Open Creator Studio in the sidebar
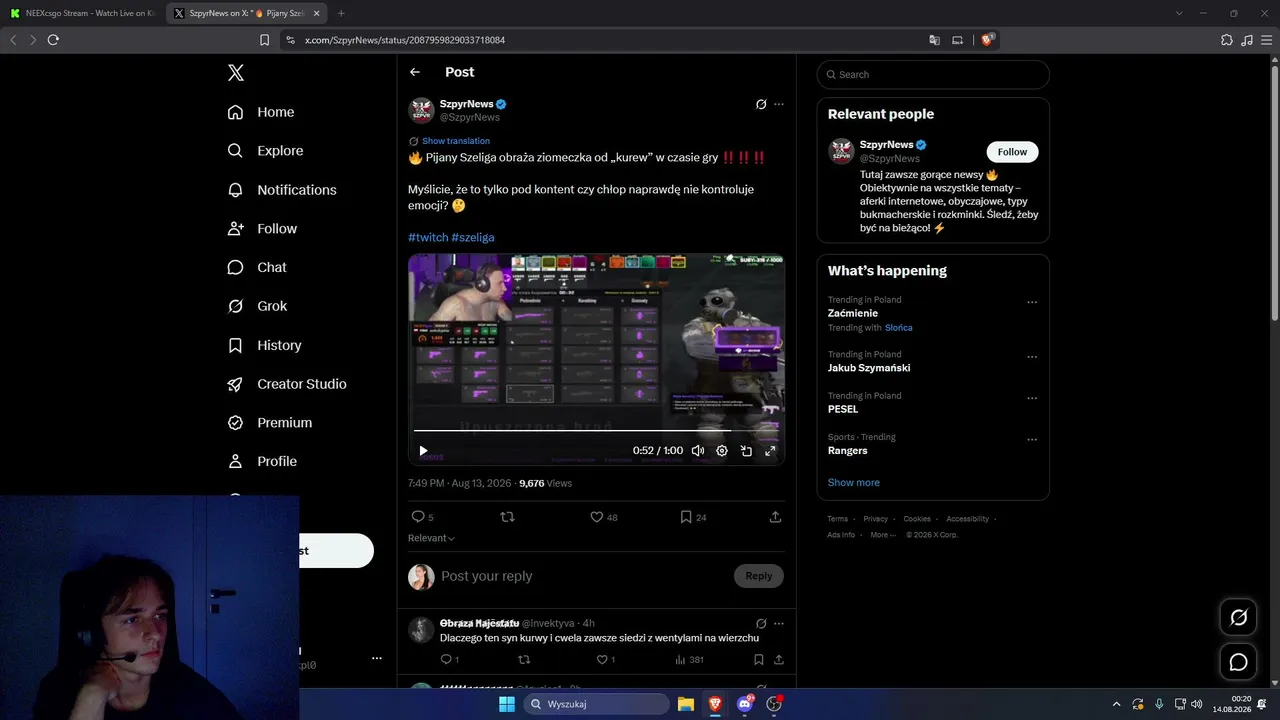The height and width of the screenshot is (720, 1280). click(x=287, y=384)
